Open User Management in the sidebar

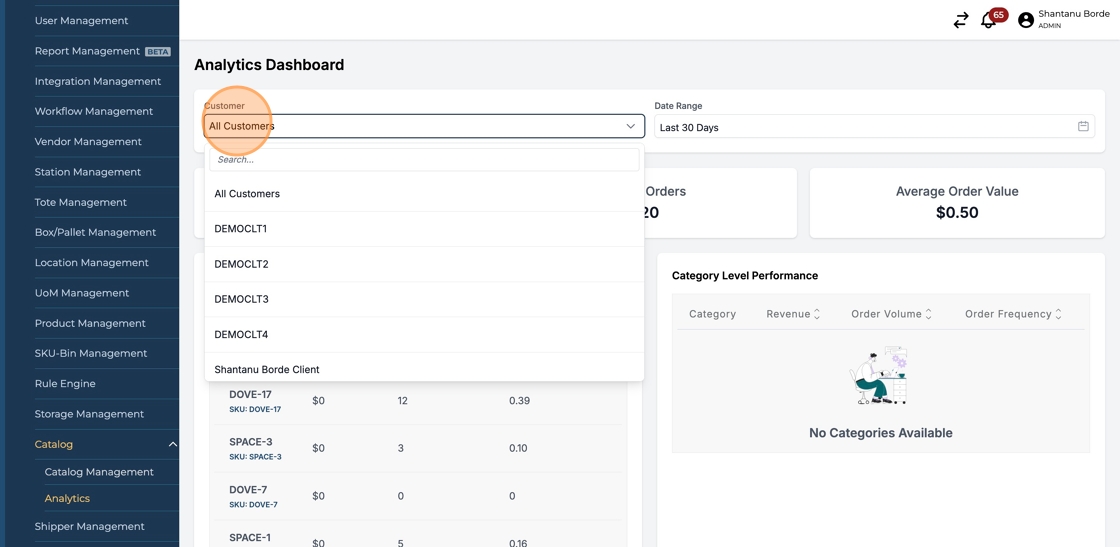tap(81, 20)
